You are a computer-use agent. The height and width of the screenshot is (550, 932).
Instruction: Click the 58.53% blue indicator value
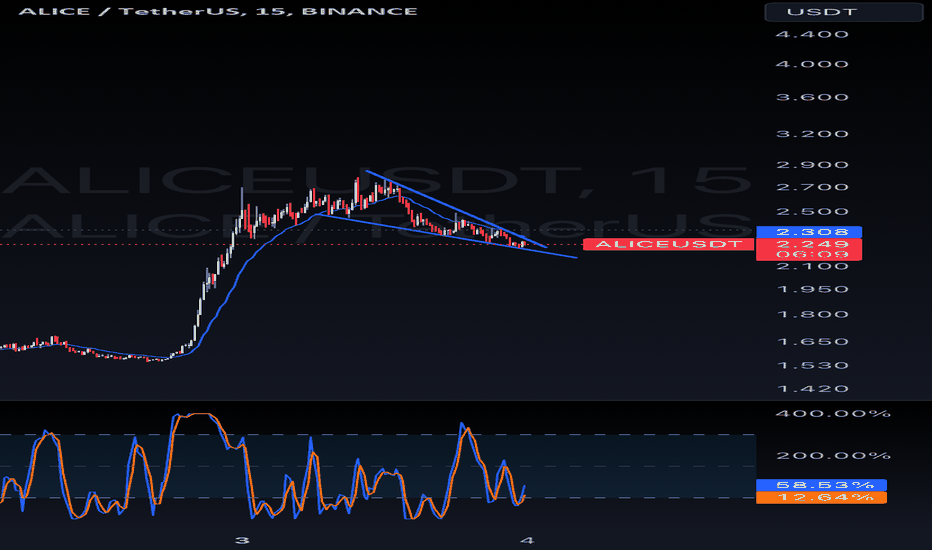click(x=821, y=485)
